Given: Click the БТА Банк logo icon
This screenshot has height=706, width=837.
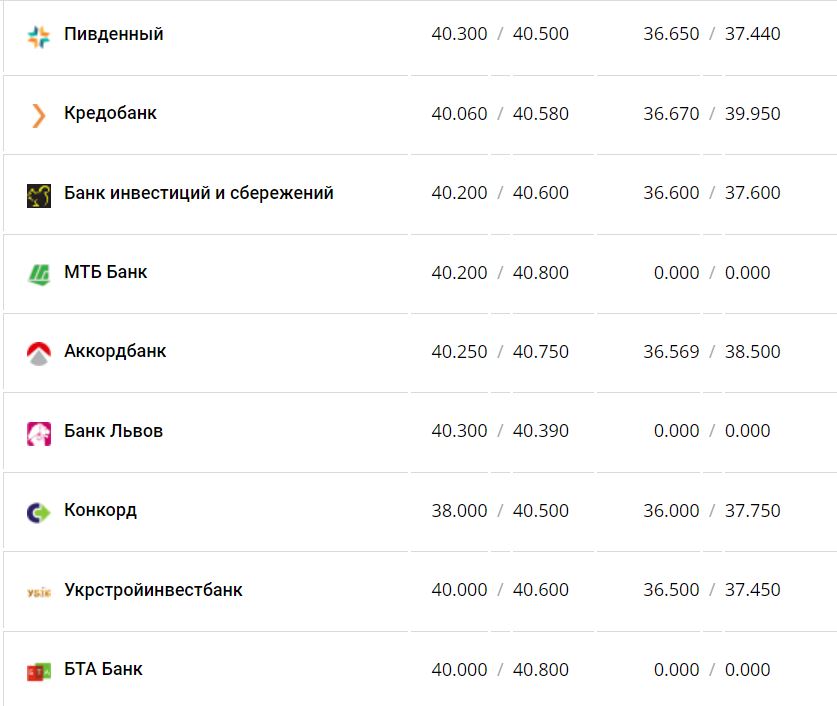Looking at the screenshot, I should [x=38, y=671].
